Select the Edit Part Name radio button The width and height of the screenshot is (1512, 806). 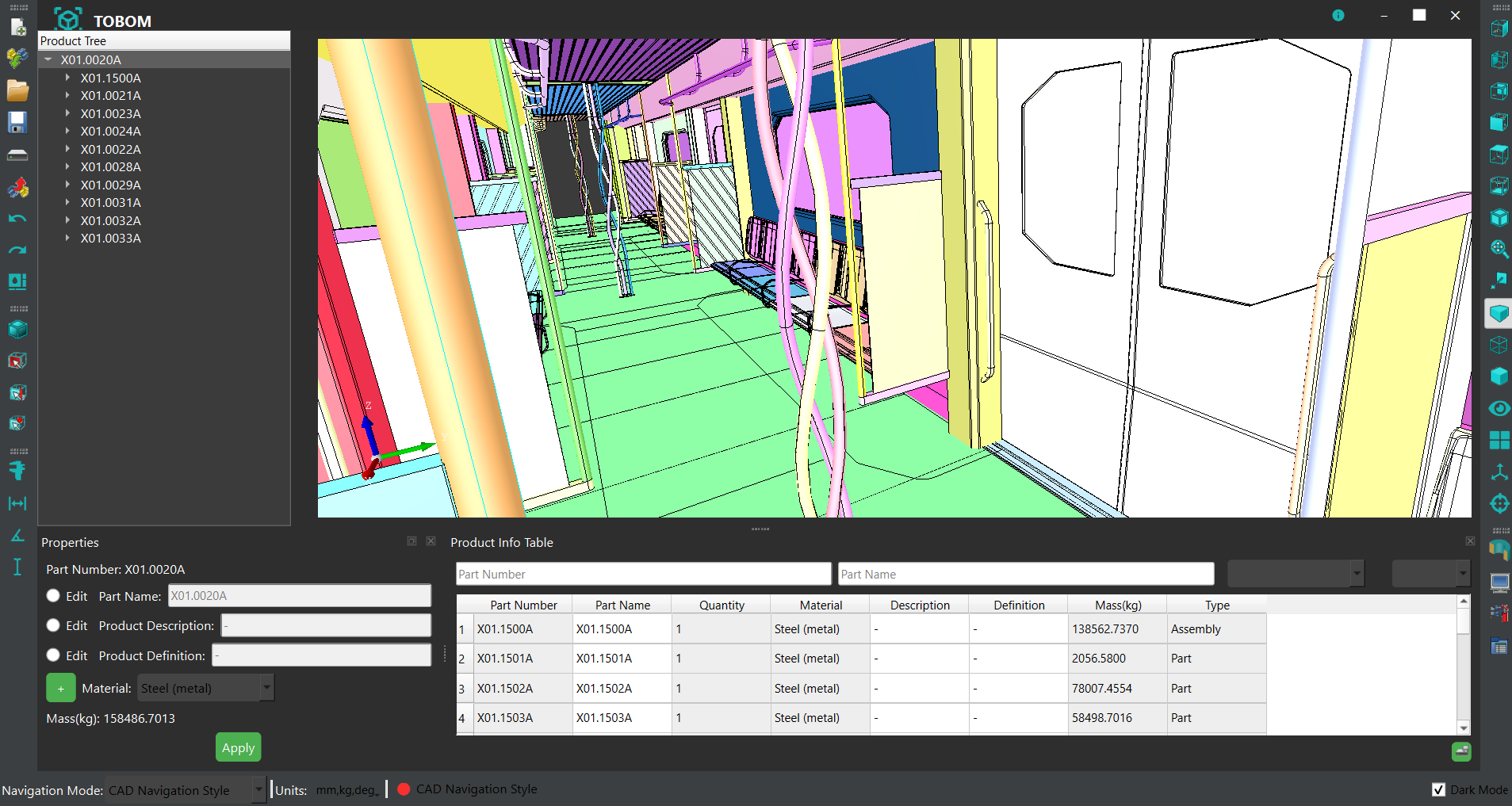click(53, 596)
